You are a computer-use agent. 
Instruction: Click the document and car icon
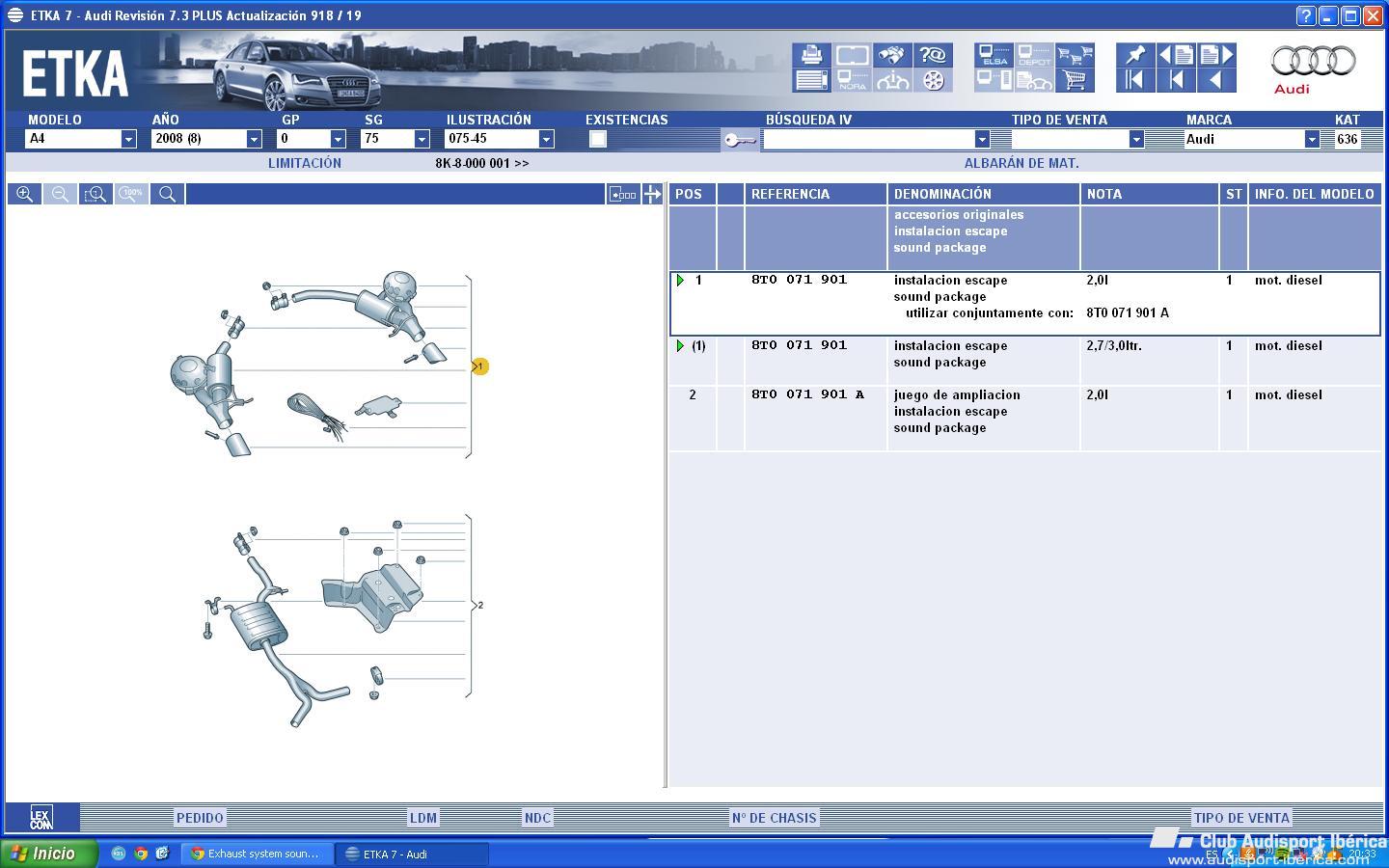pyautogui.click(x=1034, y=80)
